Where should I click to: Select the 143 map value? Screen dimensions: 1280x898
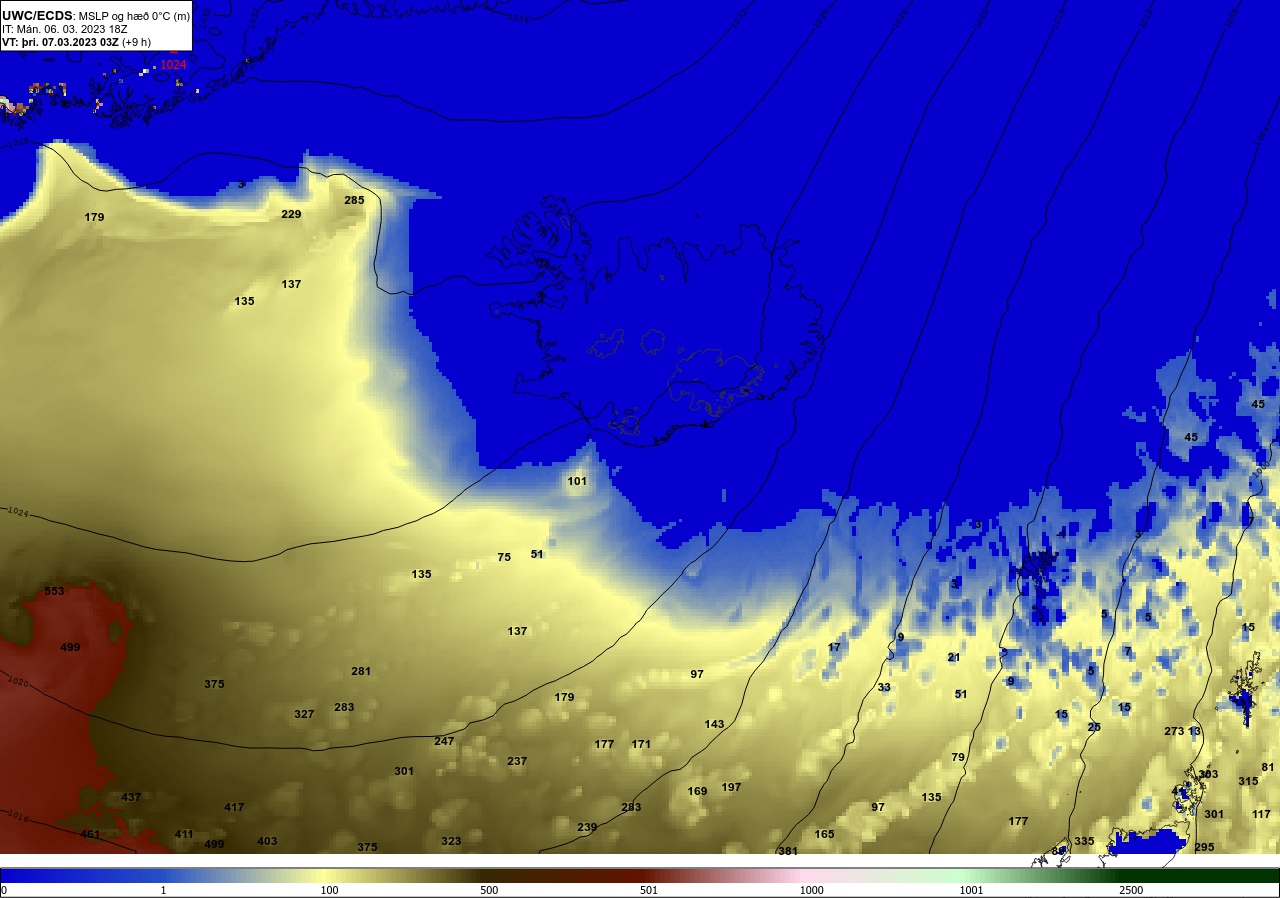click(714, 724)
